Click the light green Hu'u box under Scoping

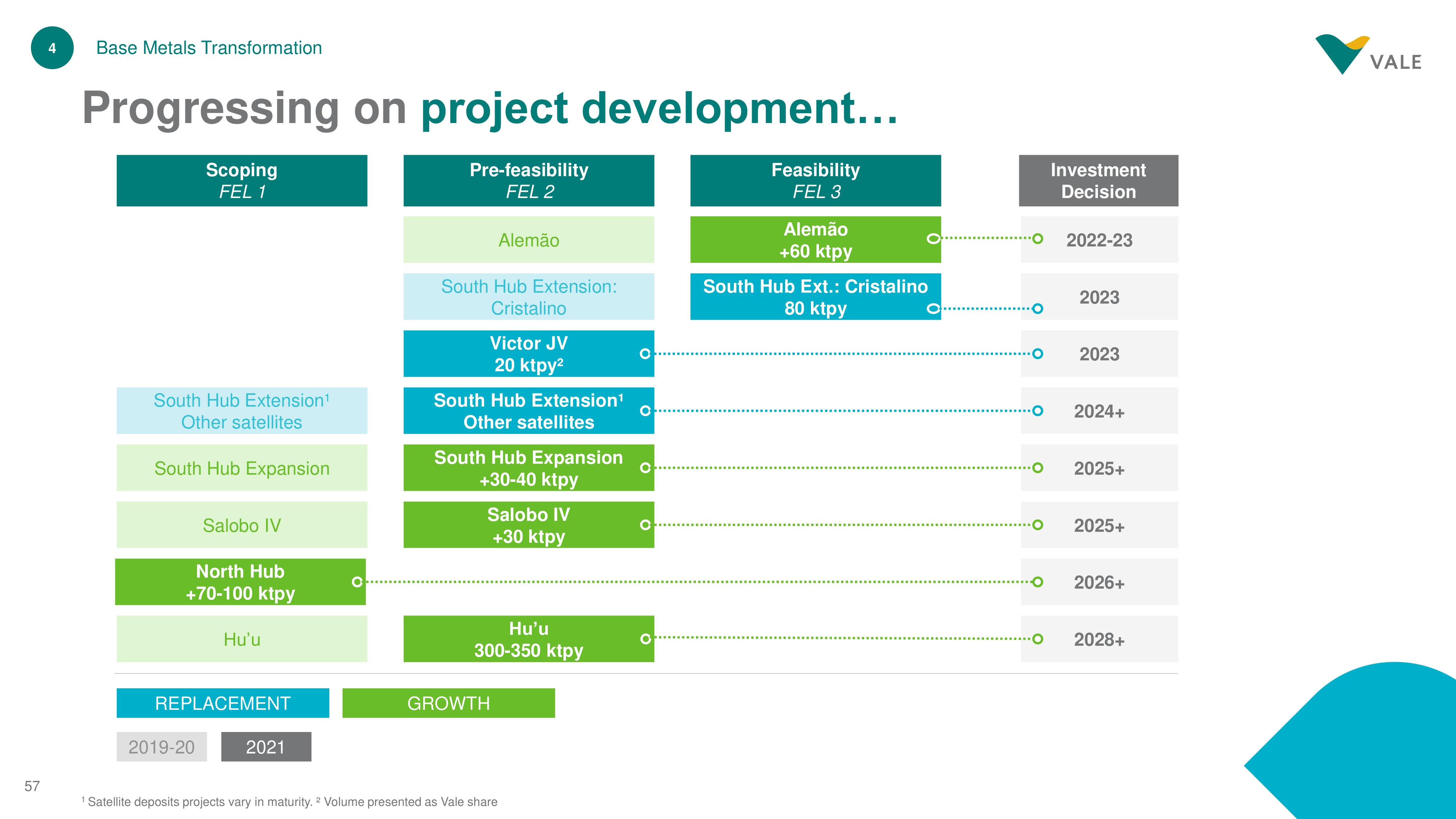pyautogui.click(x=242, y=639)
